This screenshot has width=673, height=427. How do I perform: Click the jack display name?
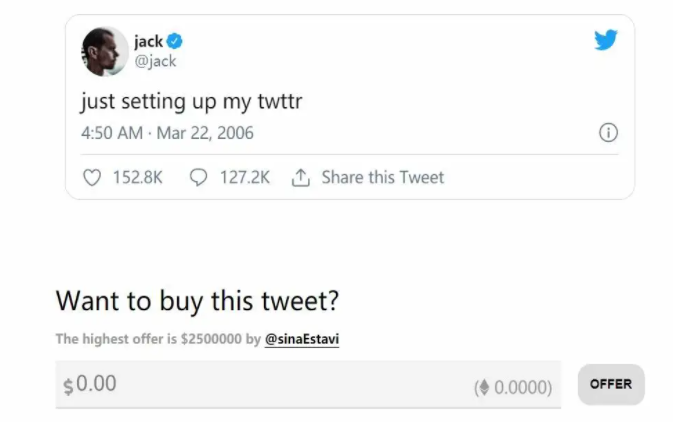[x=149, y=42]
